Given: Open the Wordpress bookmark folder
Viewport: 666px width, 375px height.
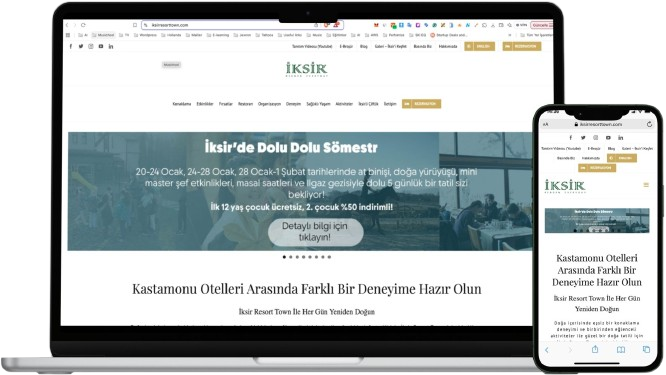Looking at the screenshot, I should click(x=145, y=35).
